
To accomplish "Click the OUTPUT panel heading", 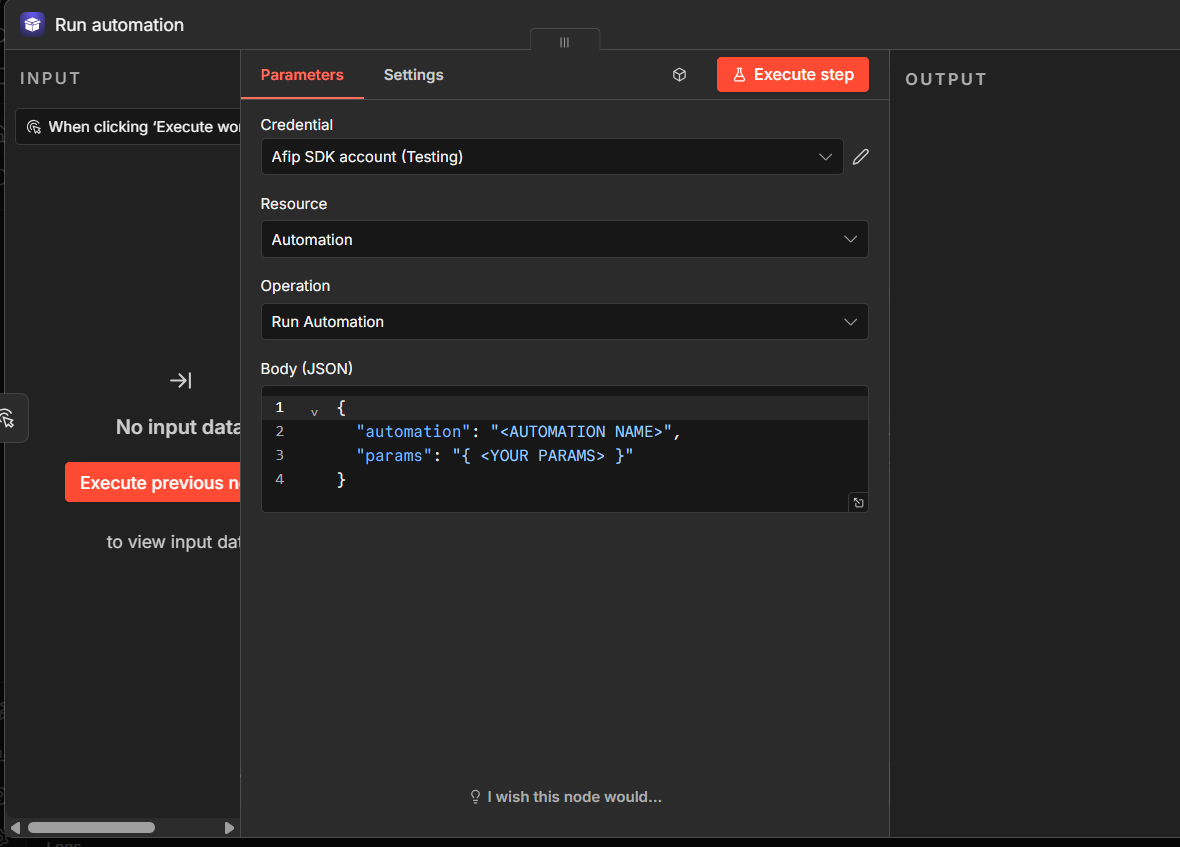I will pos(946,79).
